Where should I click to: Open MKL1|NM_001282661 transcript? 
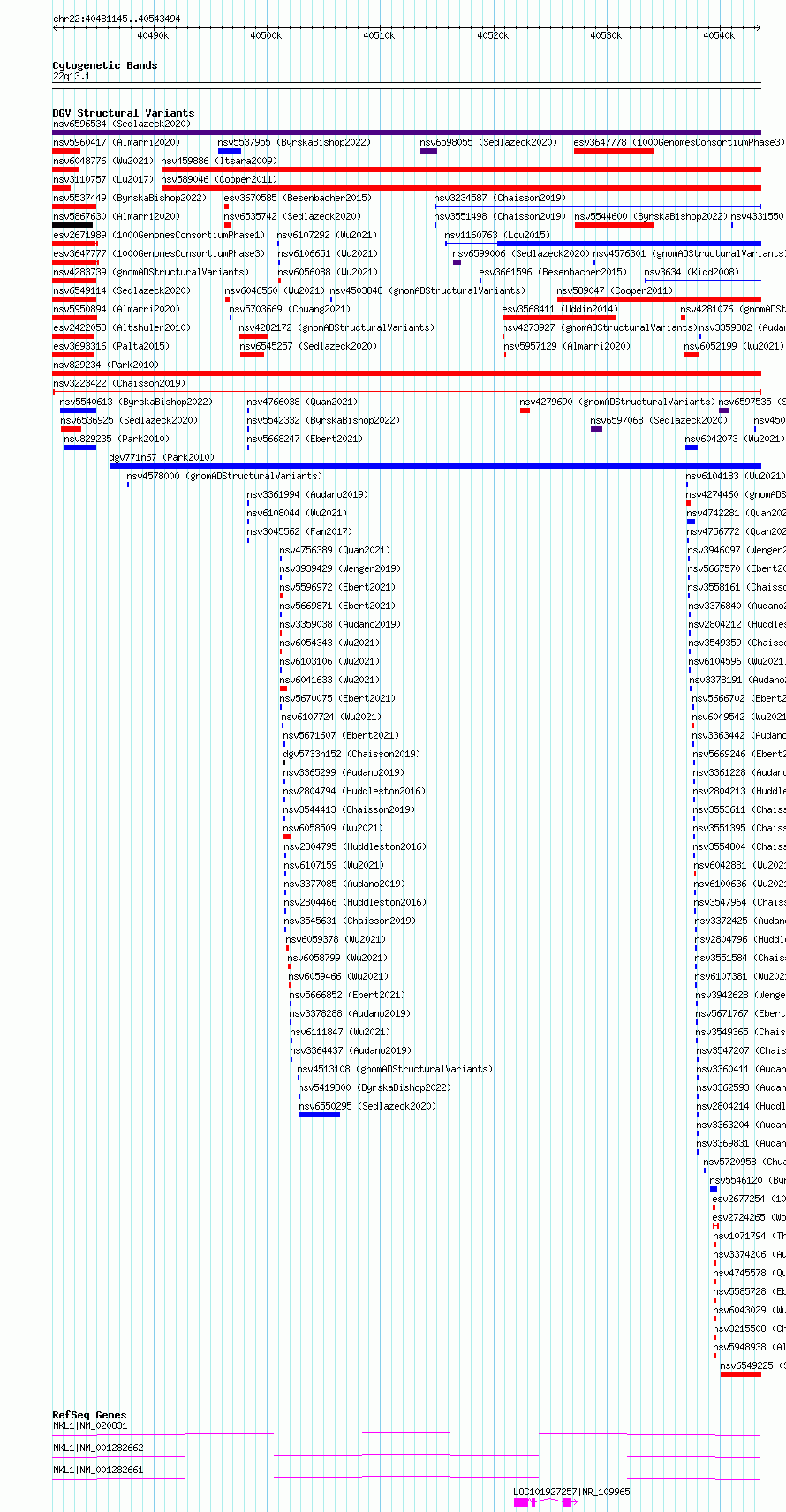click(98, 1470)
